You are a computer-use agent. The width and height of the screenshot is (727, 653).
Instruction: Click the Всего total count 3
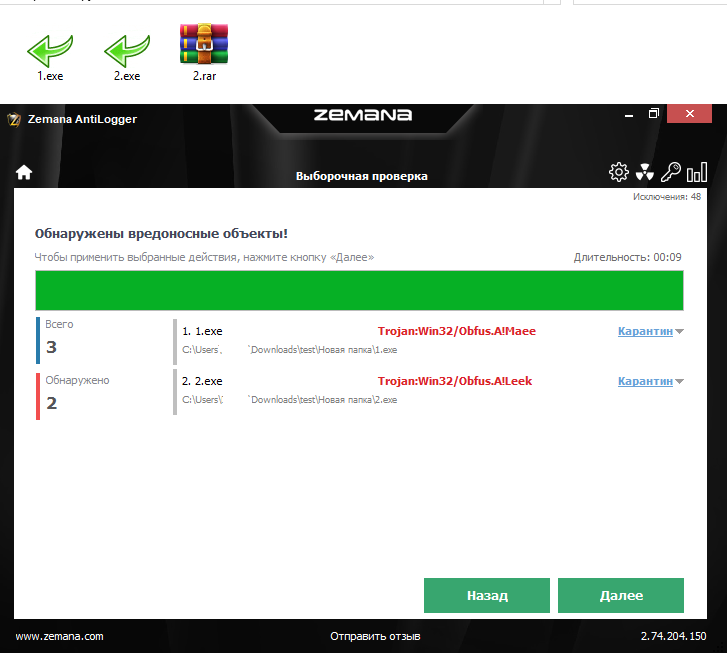51,347
